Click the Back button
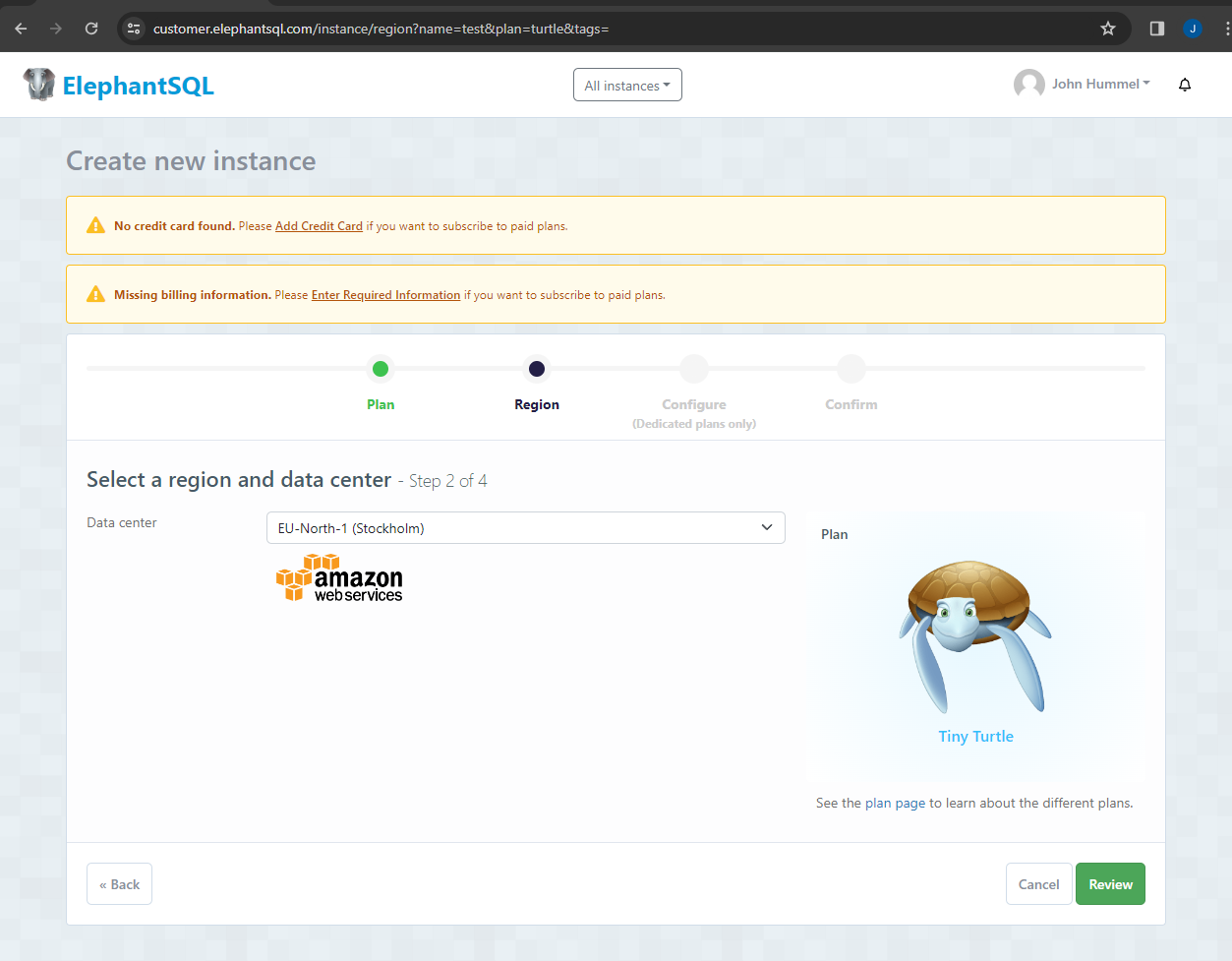The image size is (1232, 961). click(119, 884)
